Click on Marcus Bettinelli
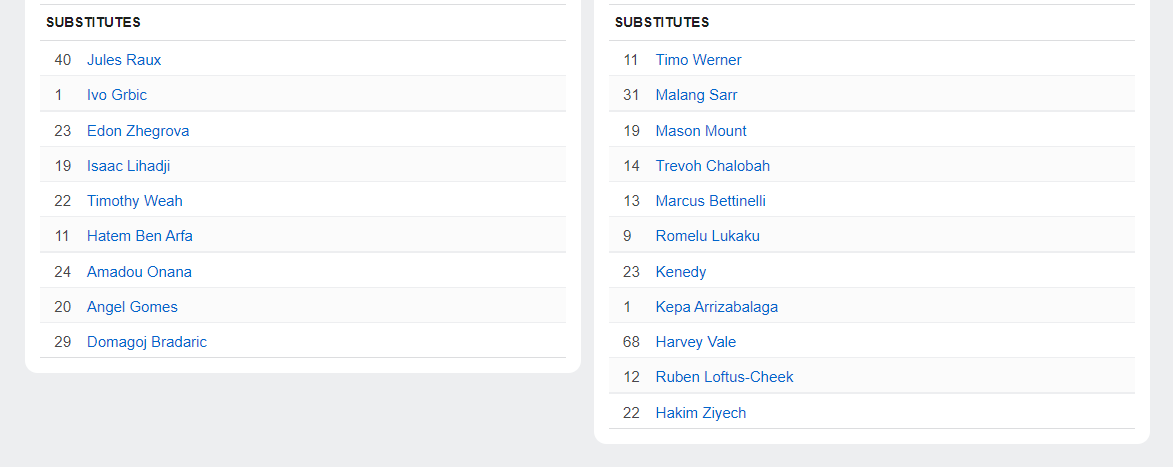Screen dimensions: 1173x467 click(711, 201)
